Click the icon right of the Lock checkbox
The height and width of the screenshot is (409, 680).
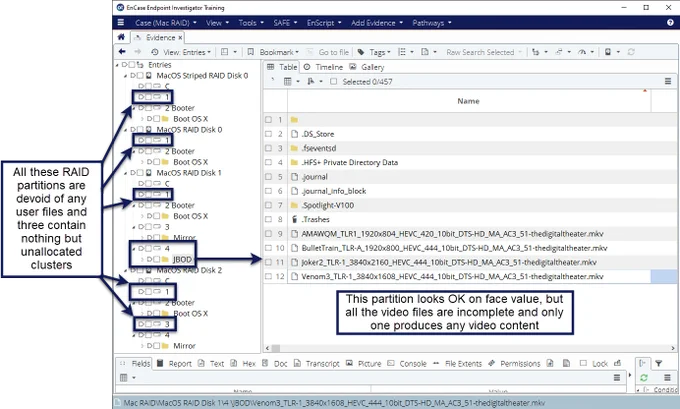point(617,363)
